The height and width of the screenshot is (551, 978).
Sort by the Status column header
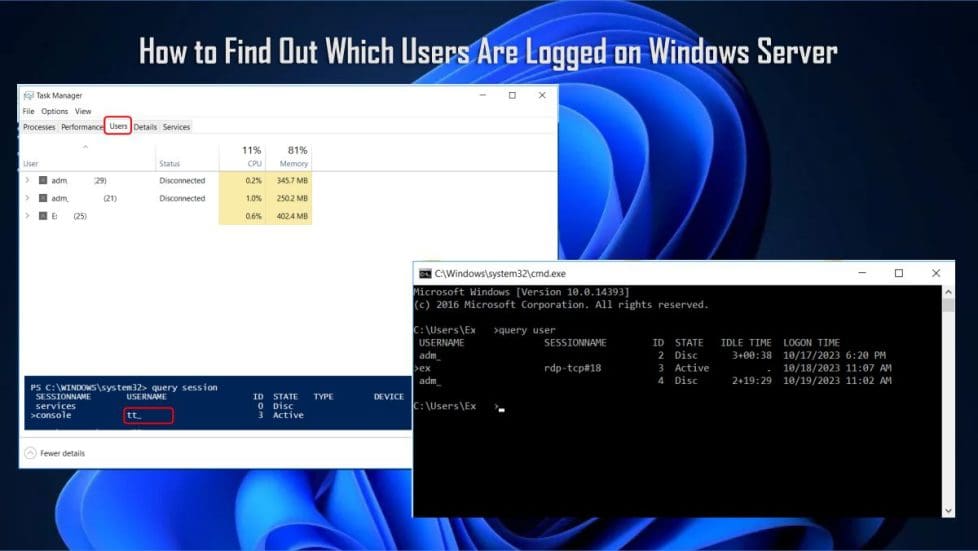pos(170,163)
